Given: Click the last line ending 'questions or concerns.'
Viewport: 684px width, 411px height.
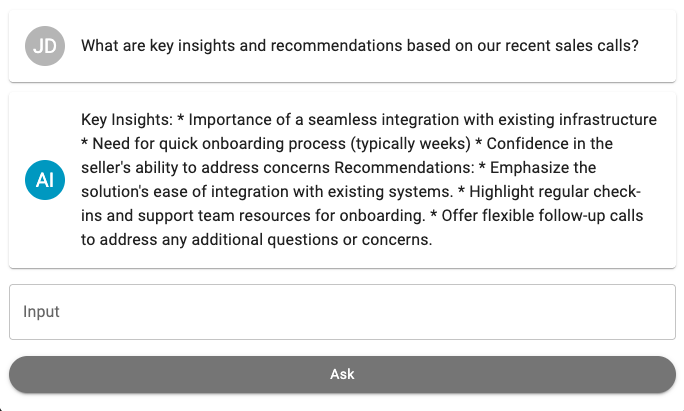Looking at the screenshot, I should pos(256,240).
